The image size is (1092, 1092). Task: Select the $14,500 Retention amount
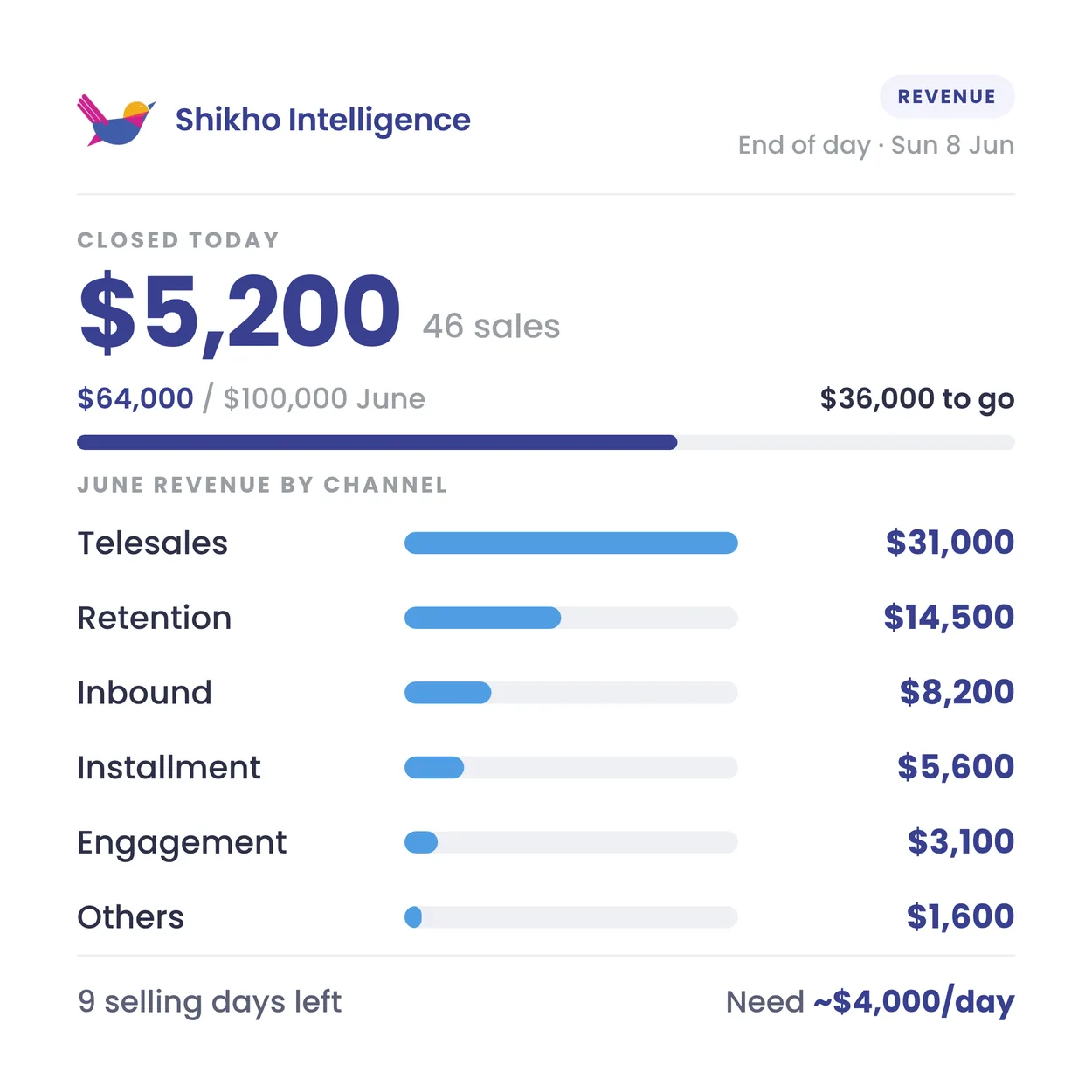pyautogui.click(x=949, y=618)
